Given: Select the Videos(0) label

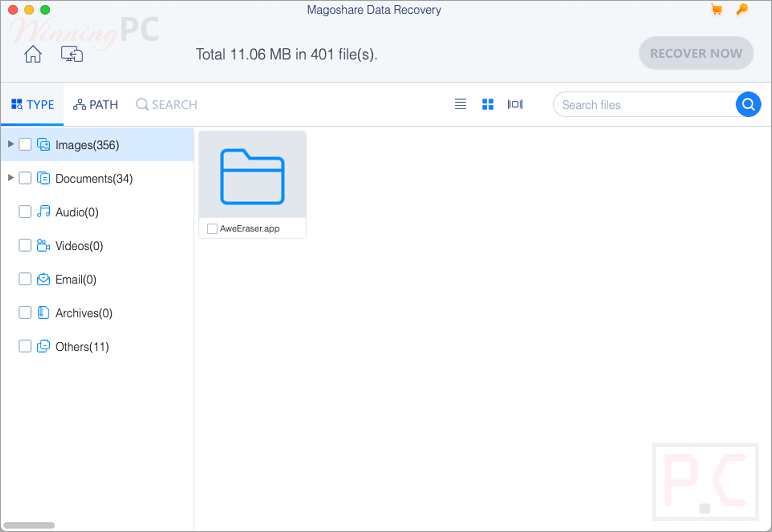Looking at the screenshot, I should coord(79,246).
